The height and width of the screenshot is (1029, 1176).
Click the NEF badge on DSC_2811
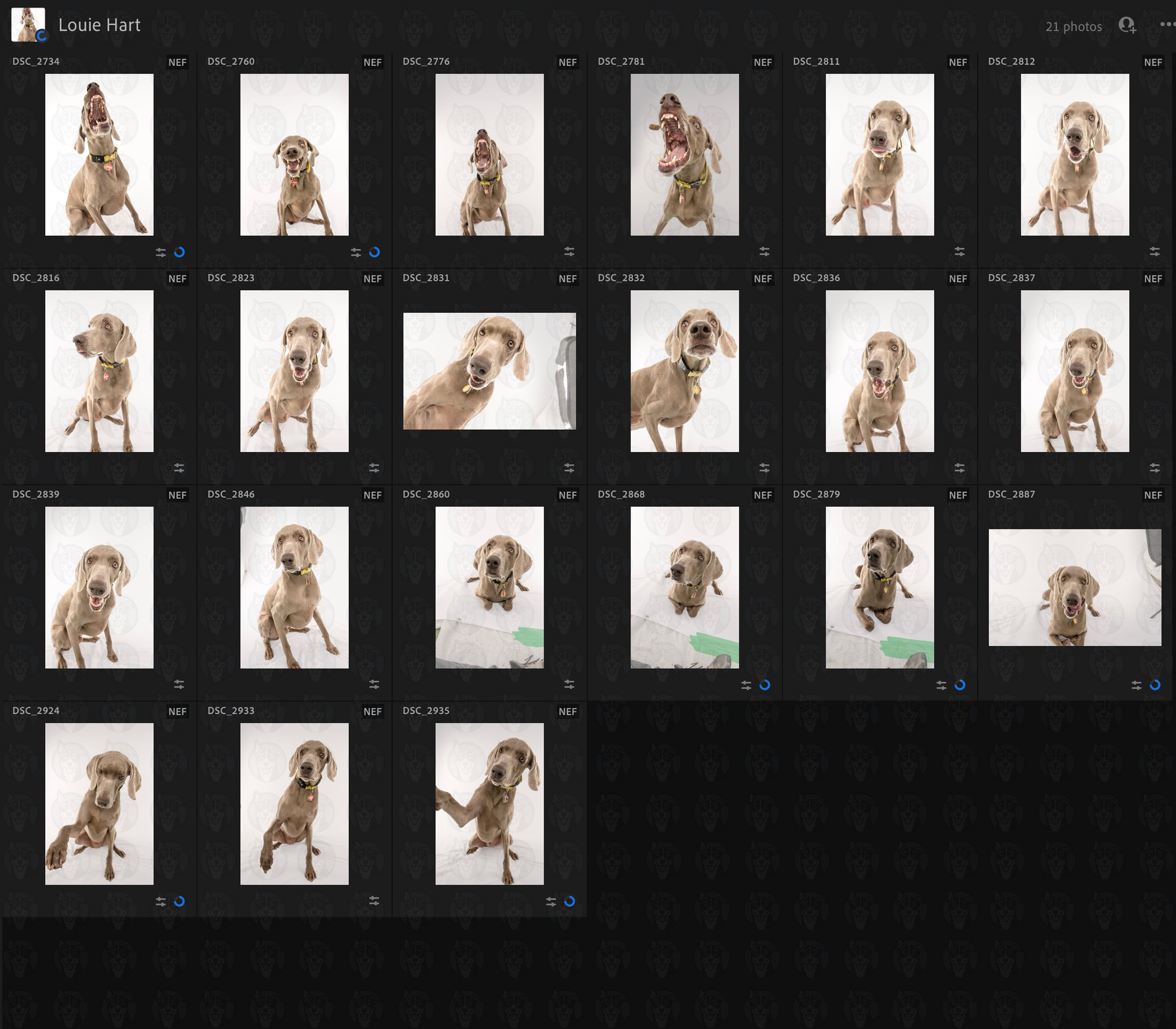point(957,63)
